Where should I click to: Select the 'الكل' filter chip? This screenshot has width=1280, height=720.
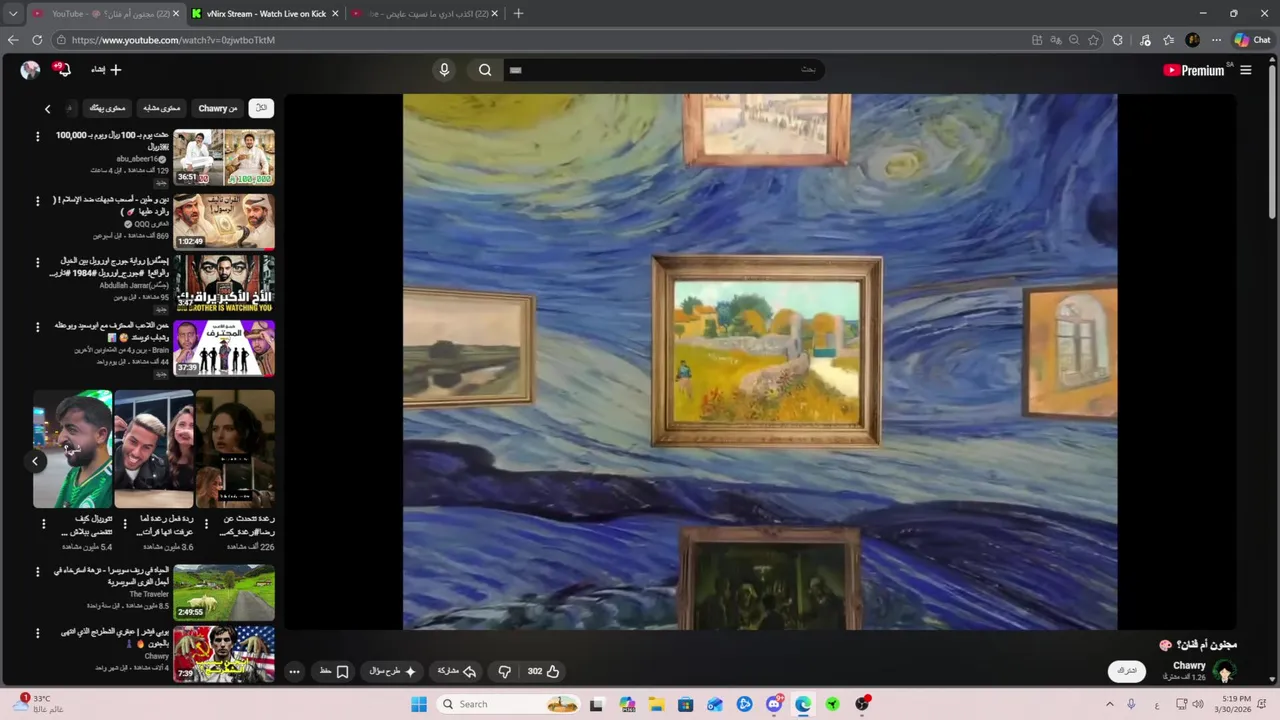click(261, 108)
